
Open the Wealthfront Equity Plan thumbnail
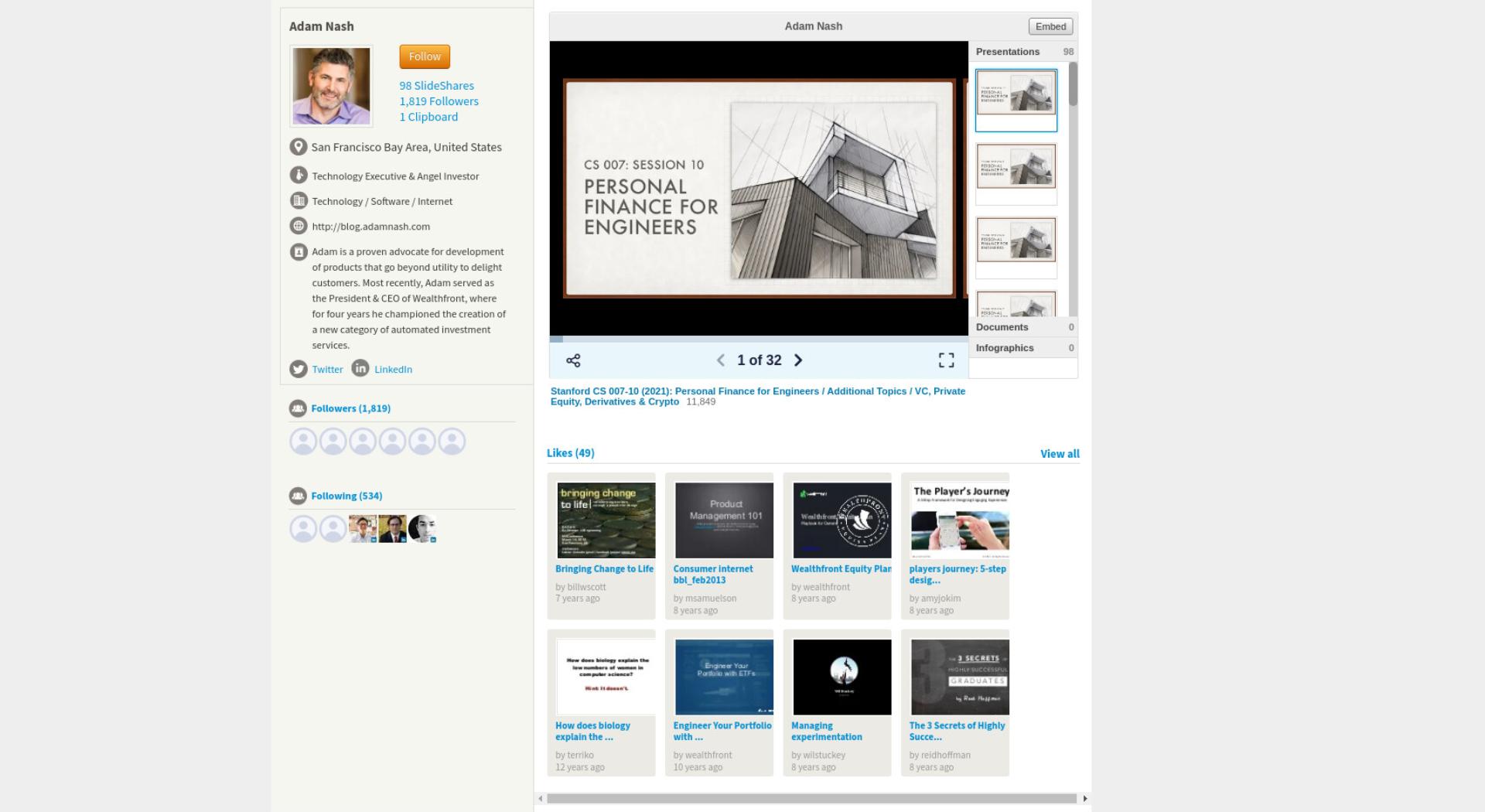(842, 520)
